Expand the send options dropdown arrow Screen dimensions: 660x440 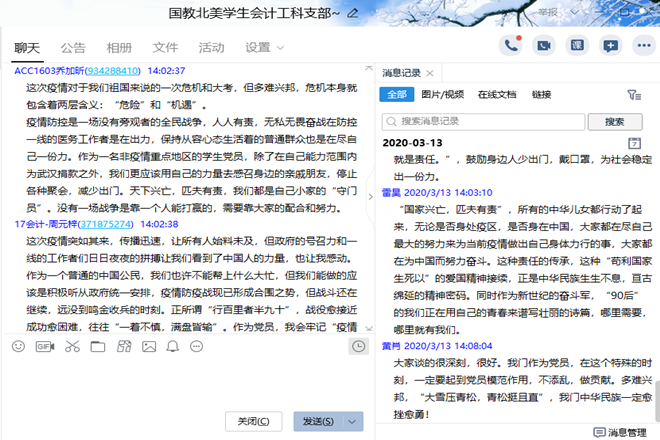point(353,421)
